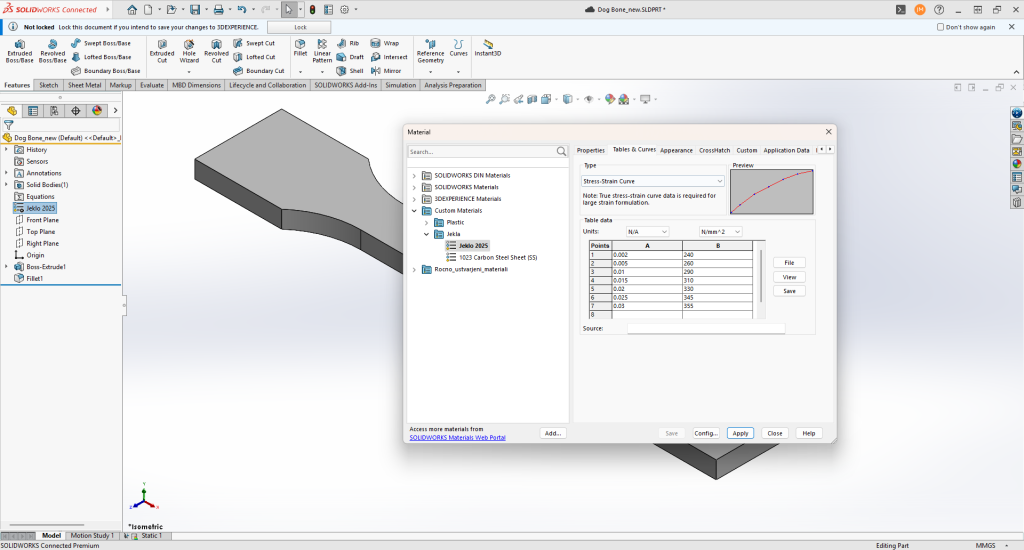
Task: Open the N/A units dropdown
Action: click(x=647, y=232)
